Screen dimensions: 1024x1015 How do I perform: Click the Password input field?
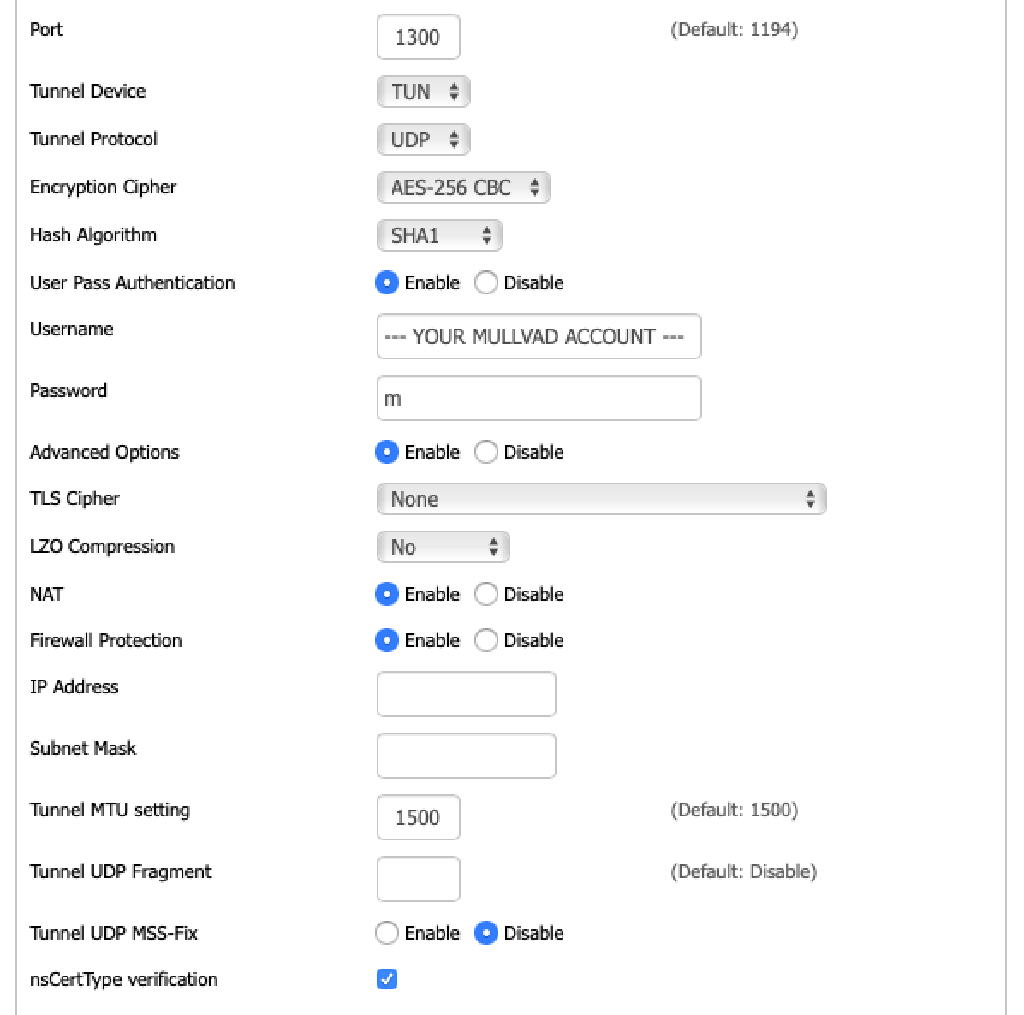[x=538, y=398]
